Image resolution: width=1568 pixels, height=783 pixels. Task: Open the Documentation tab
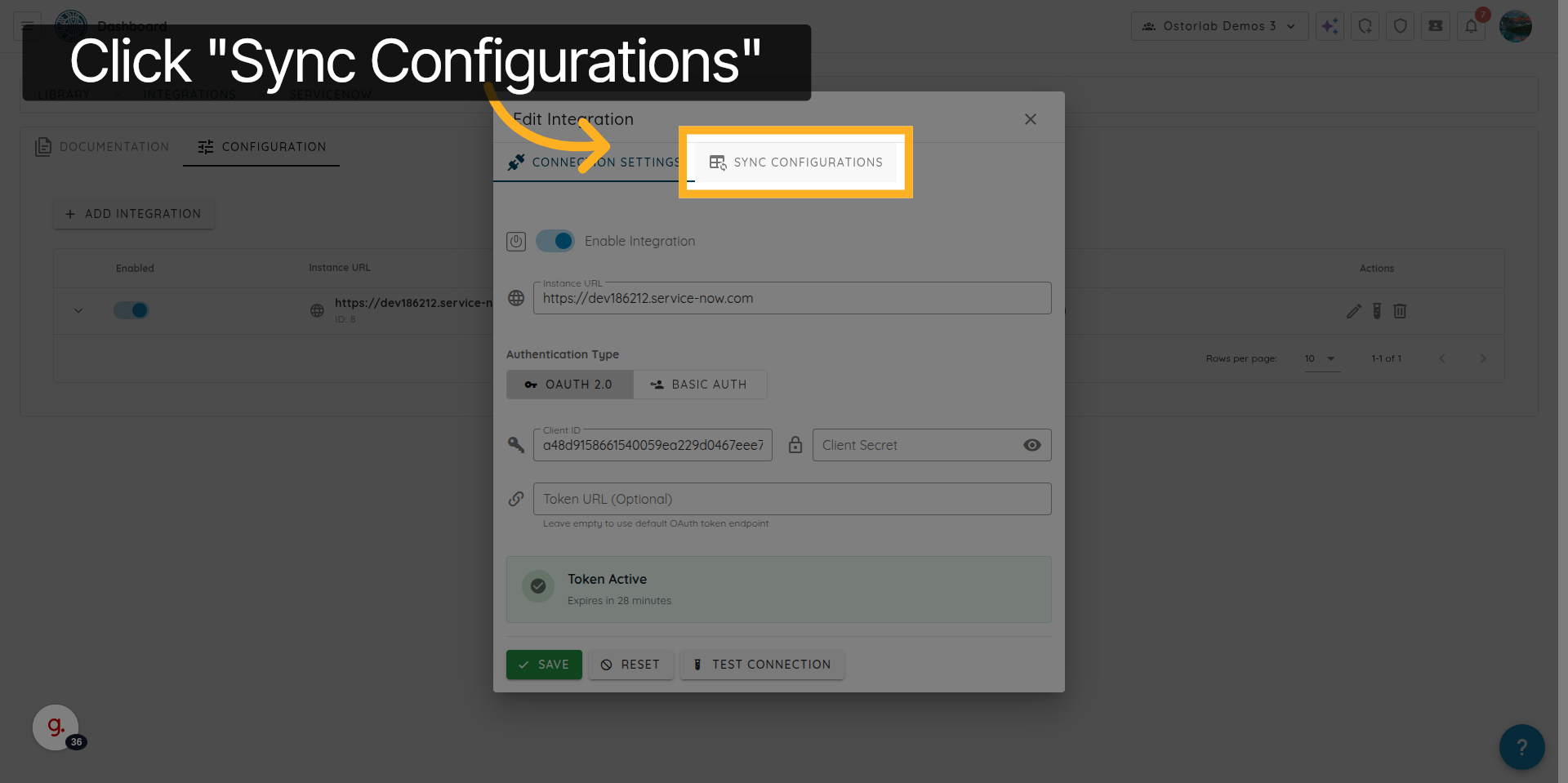(x=101, y=147)
